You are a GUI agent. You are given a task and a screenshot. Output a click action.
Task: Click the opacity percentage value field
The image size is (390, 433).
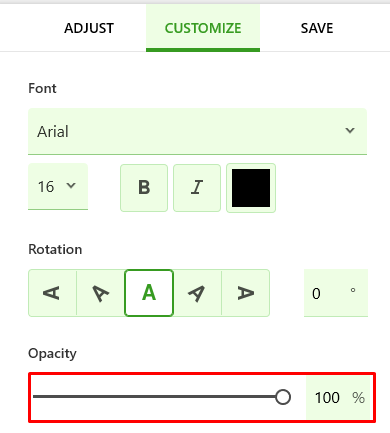(x=327, y=398)
